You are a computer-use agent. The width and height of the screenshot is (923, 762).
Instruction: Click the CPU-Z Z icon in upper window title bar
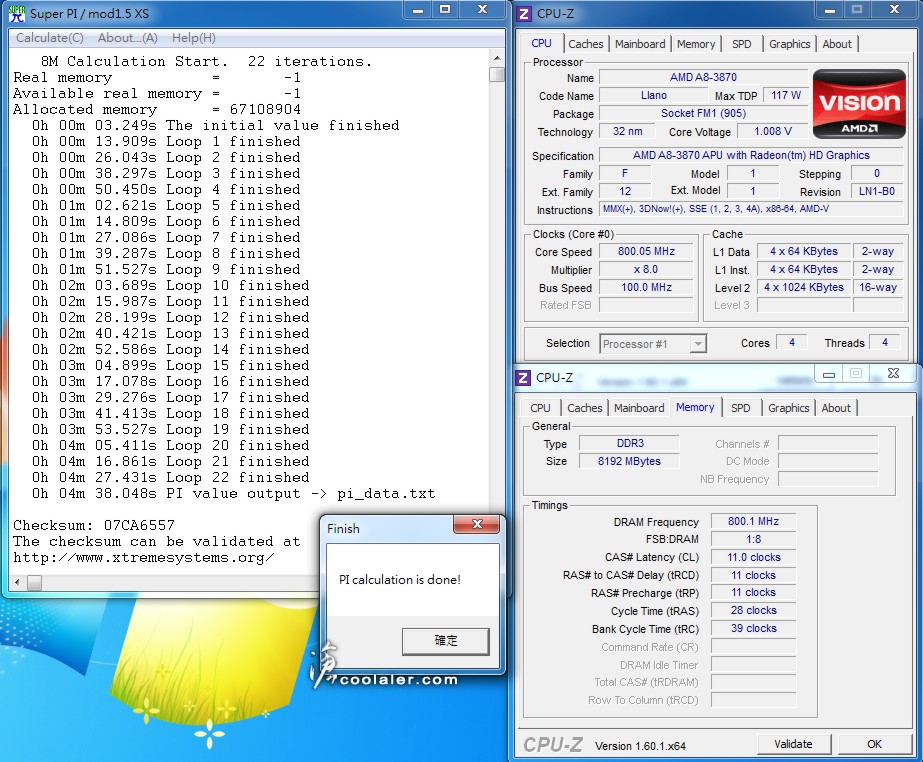524,13
